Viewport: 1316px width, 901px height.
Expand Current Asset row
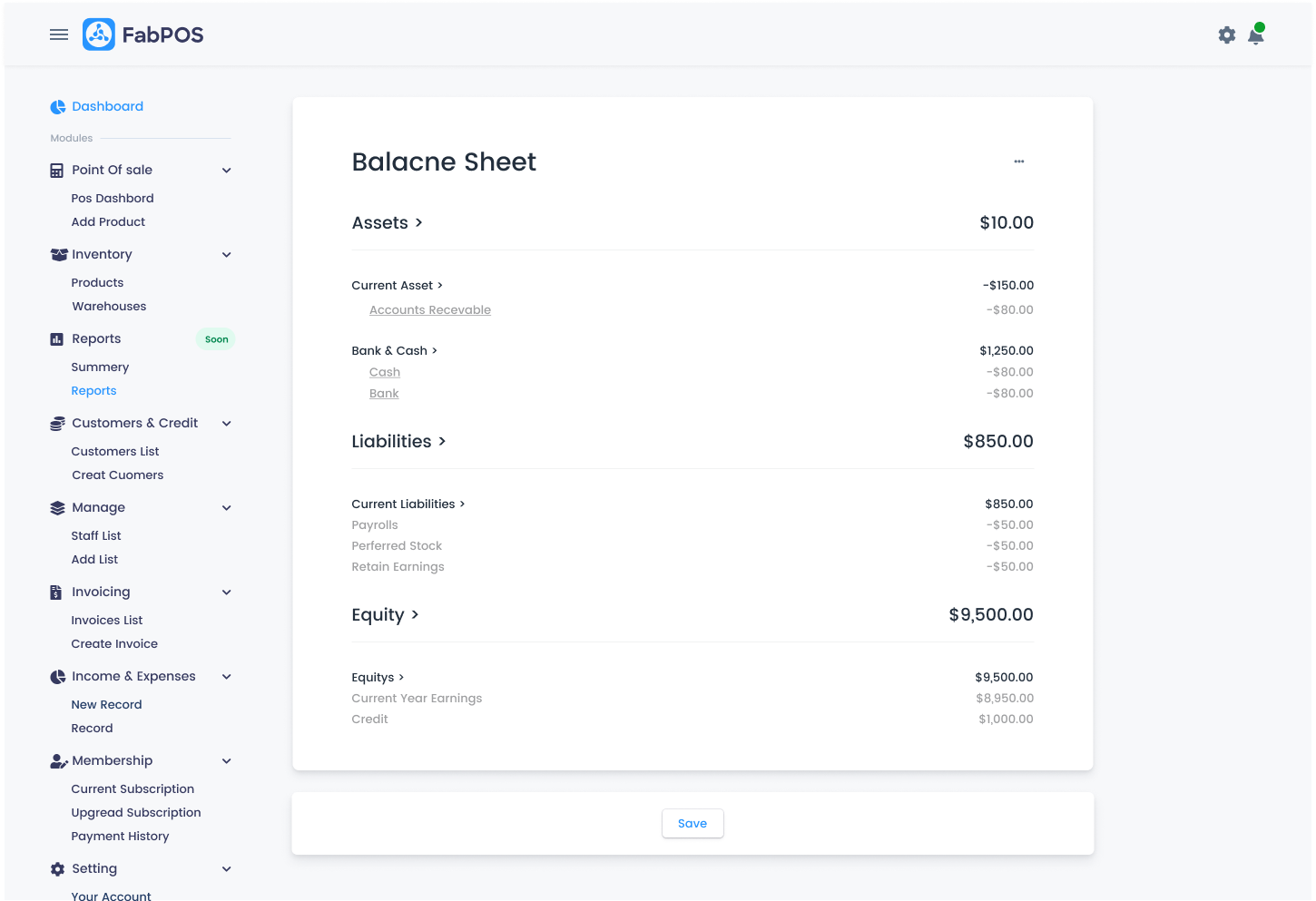click(x=398, y=286)
